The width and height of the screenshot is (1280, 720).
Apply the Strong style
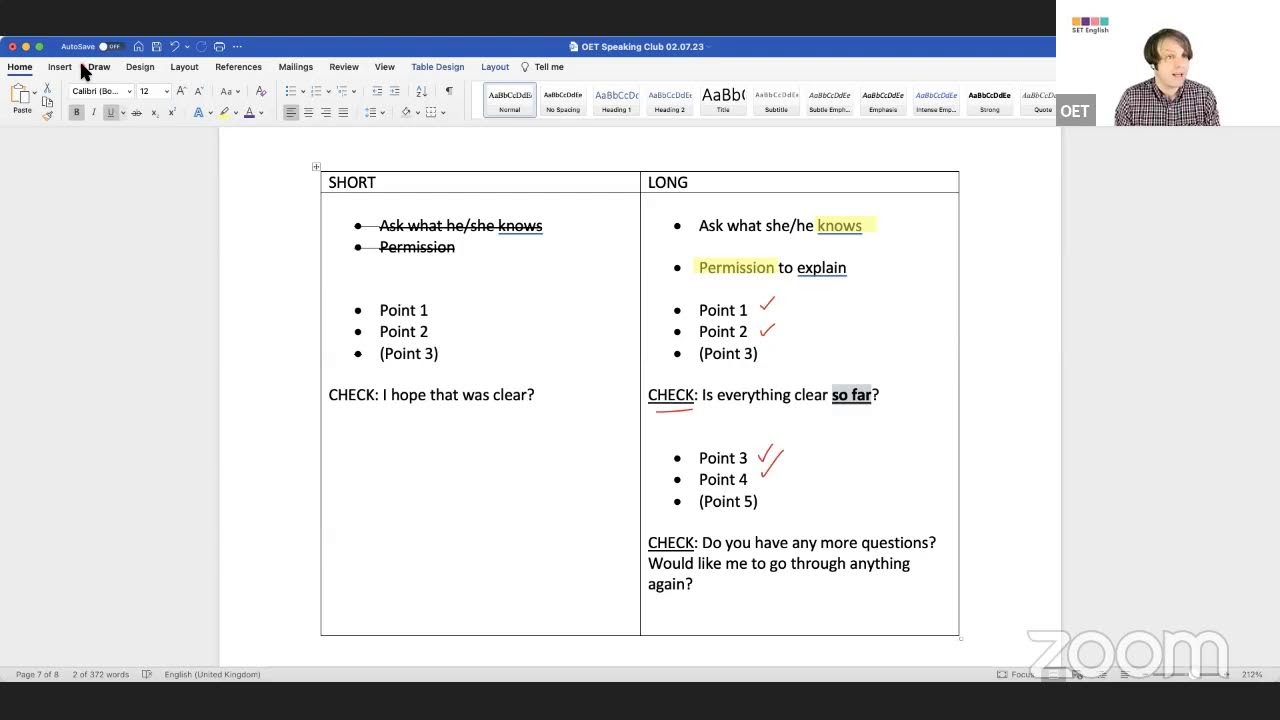coord(990,100)
